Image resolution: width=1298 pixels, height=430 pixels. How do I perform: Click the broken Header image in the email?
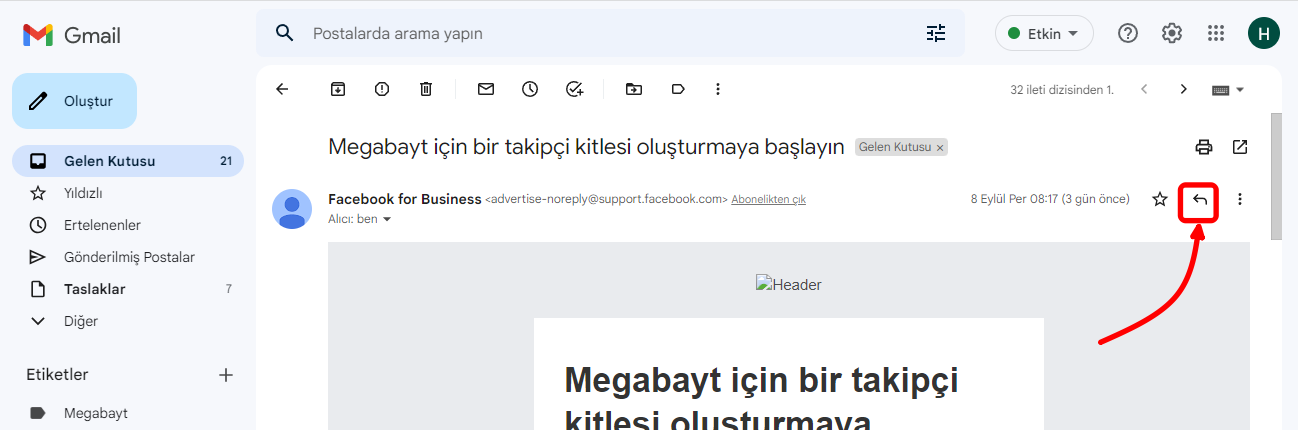788,285
